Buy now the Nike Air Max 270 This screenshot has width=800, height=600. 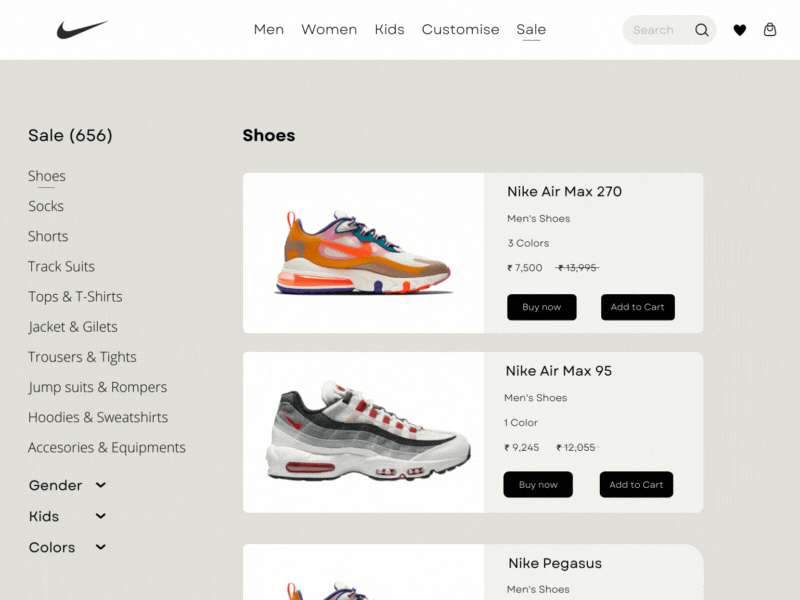click(x=541, y=307)
